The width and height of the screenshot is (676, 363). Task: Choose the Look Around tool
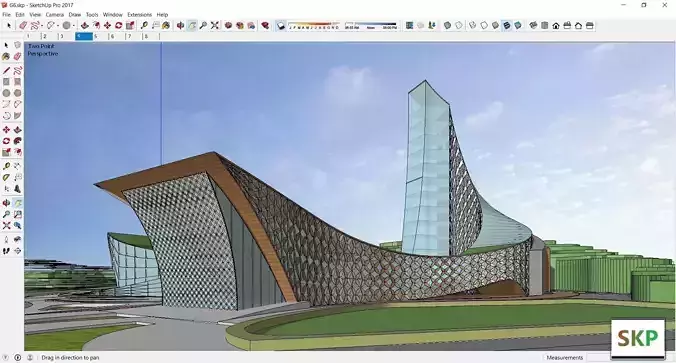17,239
